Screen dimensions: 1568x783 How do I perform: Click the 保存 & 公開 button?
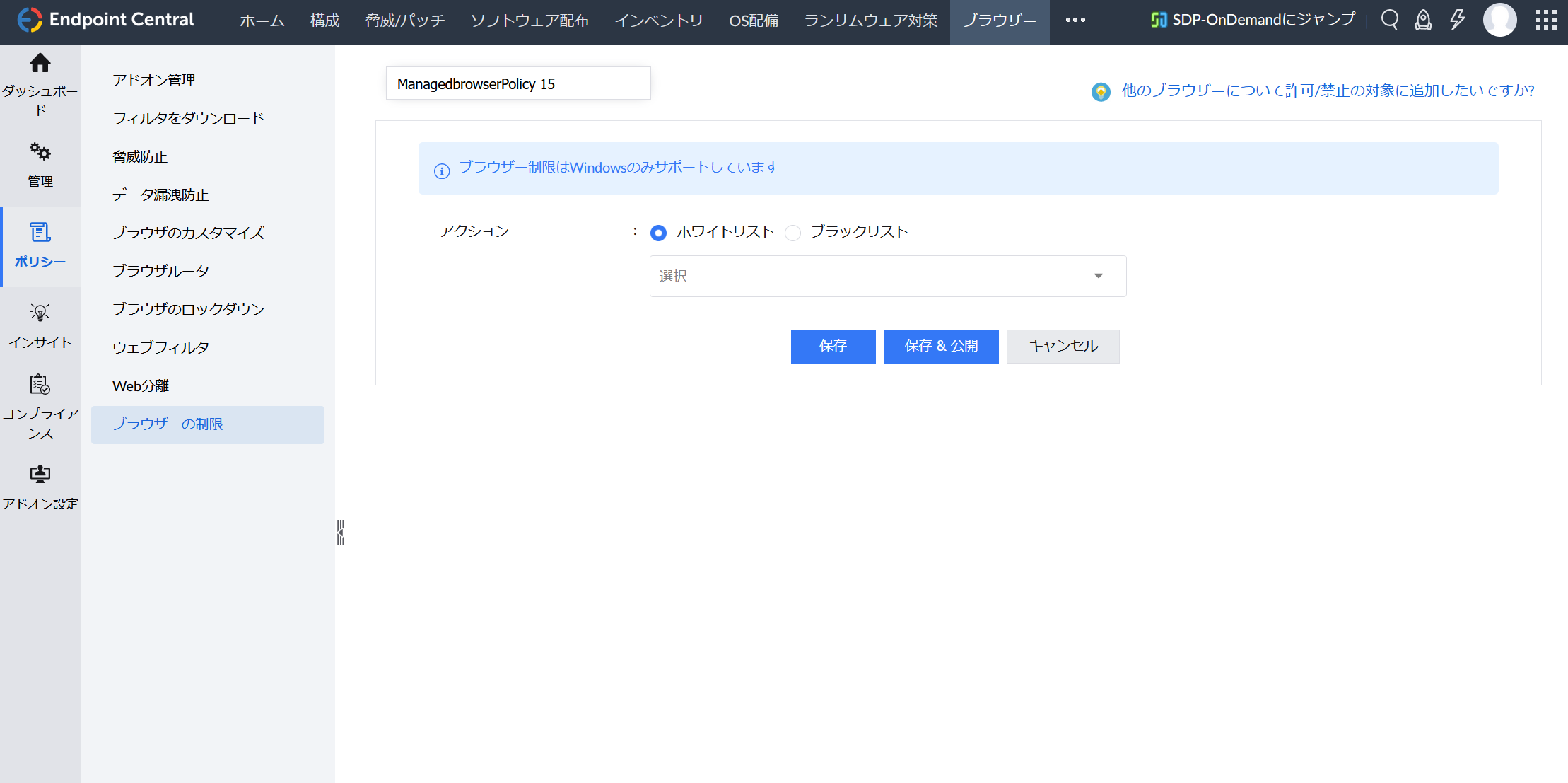coord(941,346)
